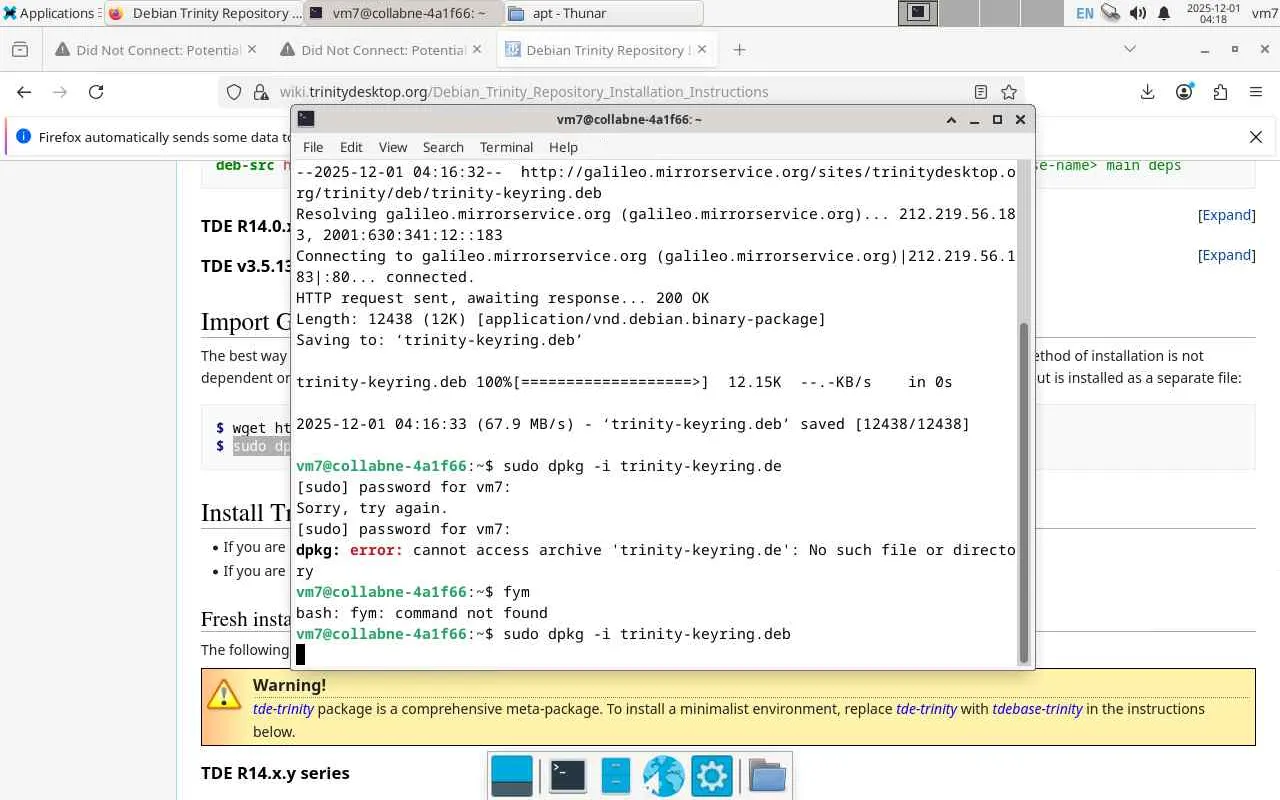This screenshot has width=1280, height=800.
Task: Click the blue info icon in the notification bar
Action: click(x=23, y=137)
